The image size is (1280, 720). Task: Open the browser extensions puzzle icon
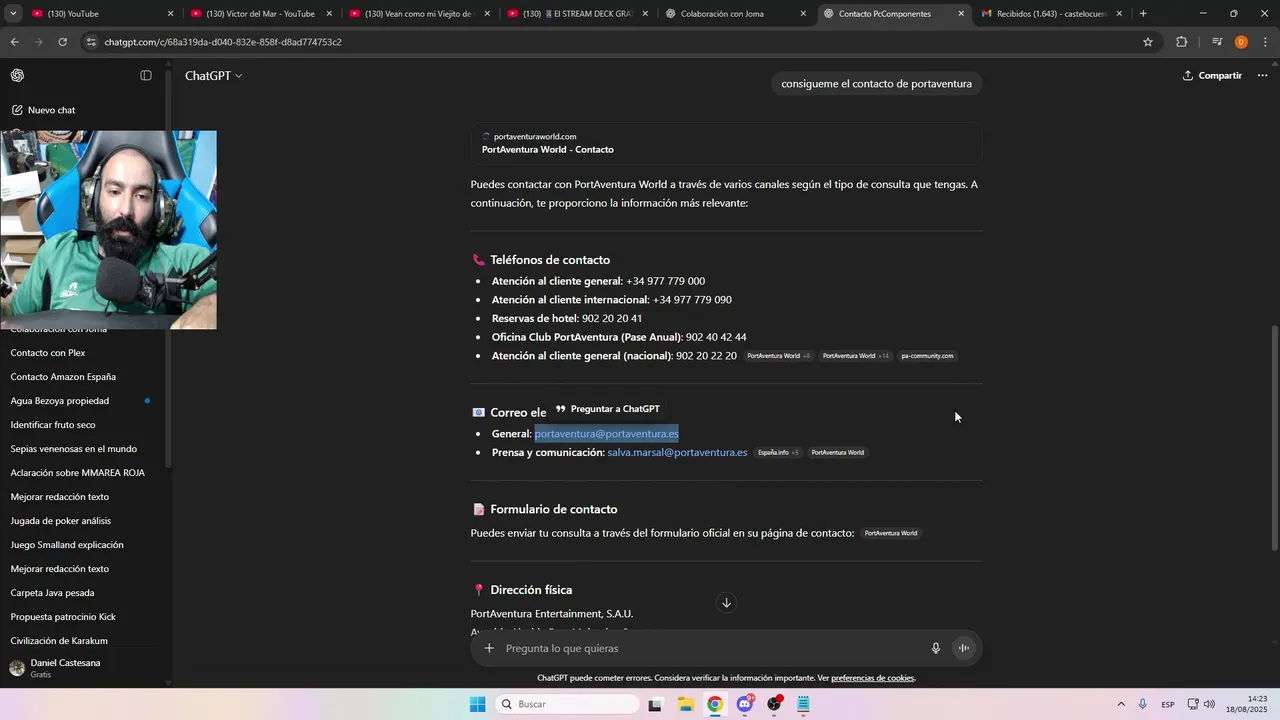pos(1181,42)
